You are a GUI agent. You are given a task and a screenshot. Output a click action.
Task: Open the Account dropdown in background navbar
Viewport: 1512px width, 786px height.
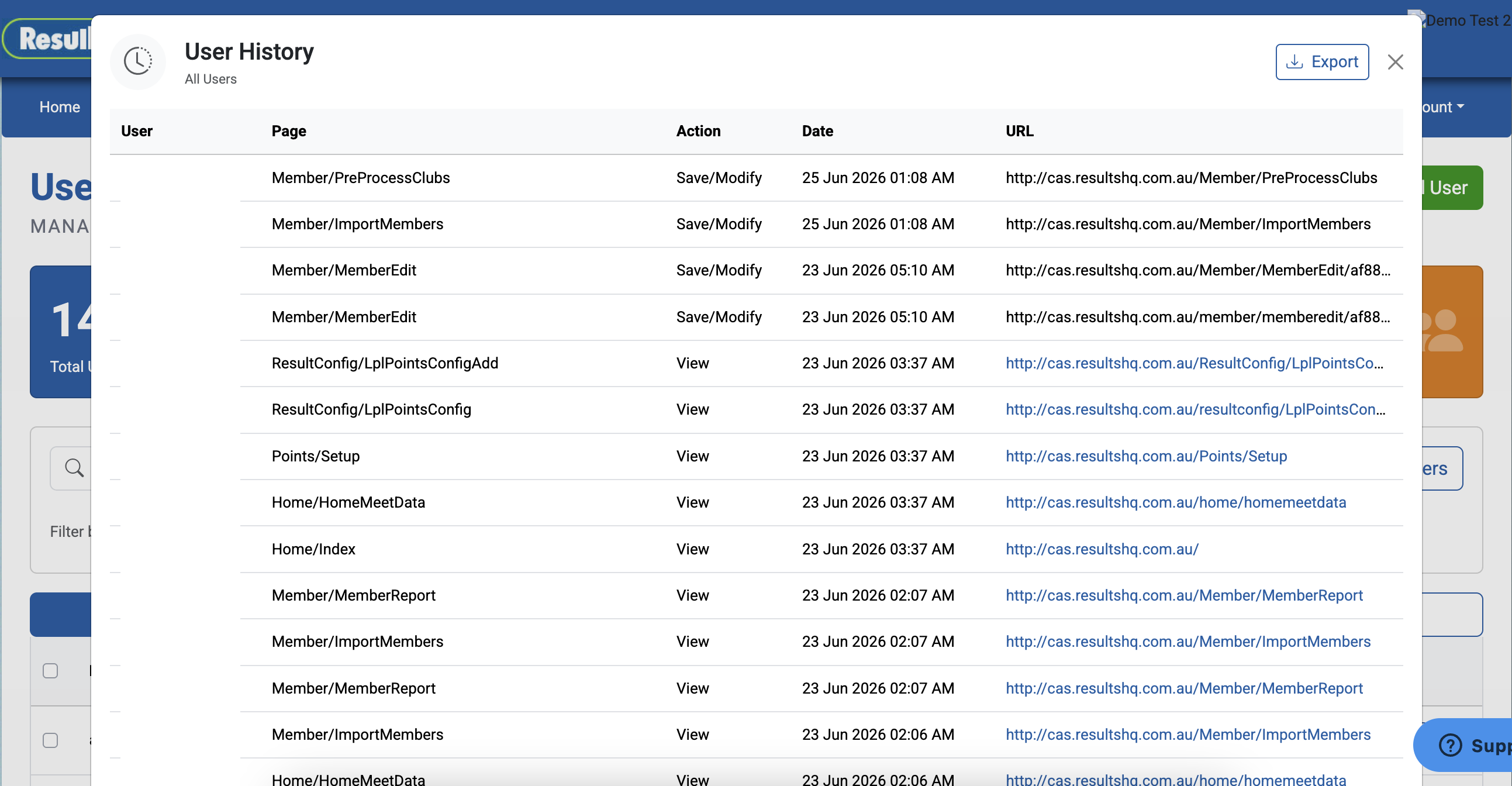1443,107
